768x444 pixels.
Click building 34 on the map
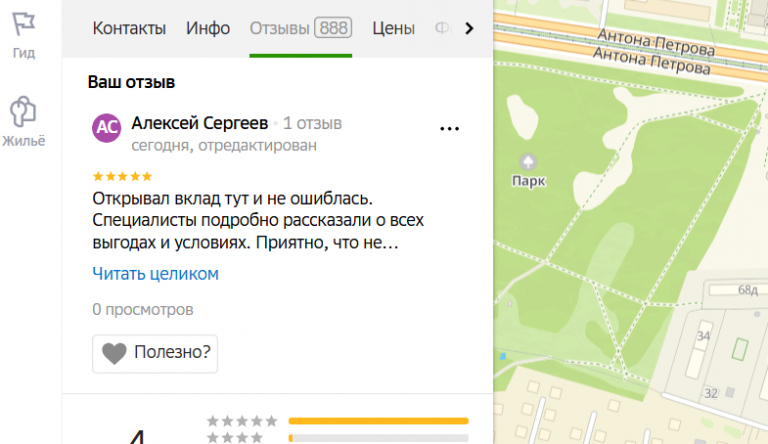[703, 336]
